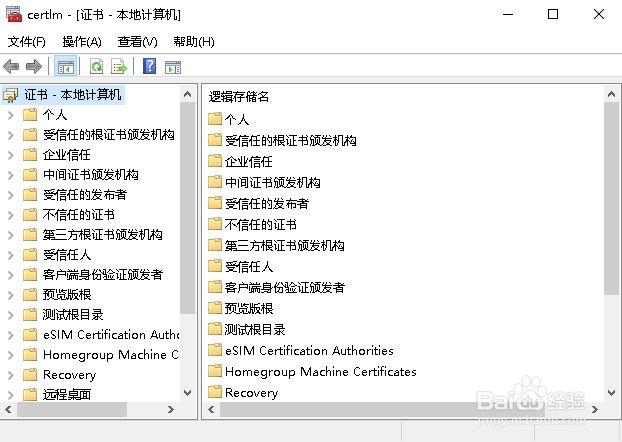Select 受信任的根证书颁发机构 in right pane list

pyautogui.click(x=291, y=140)
